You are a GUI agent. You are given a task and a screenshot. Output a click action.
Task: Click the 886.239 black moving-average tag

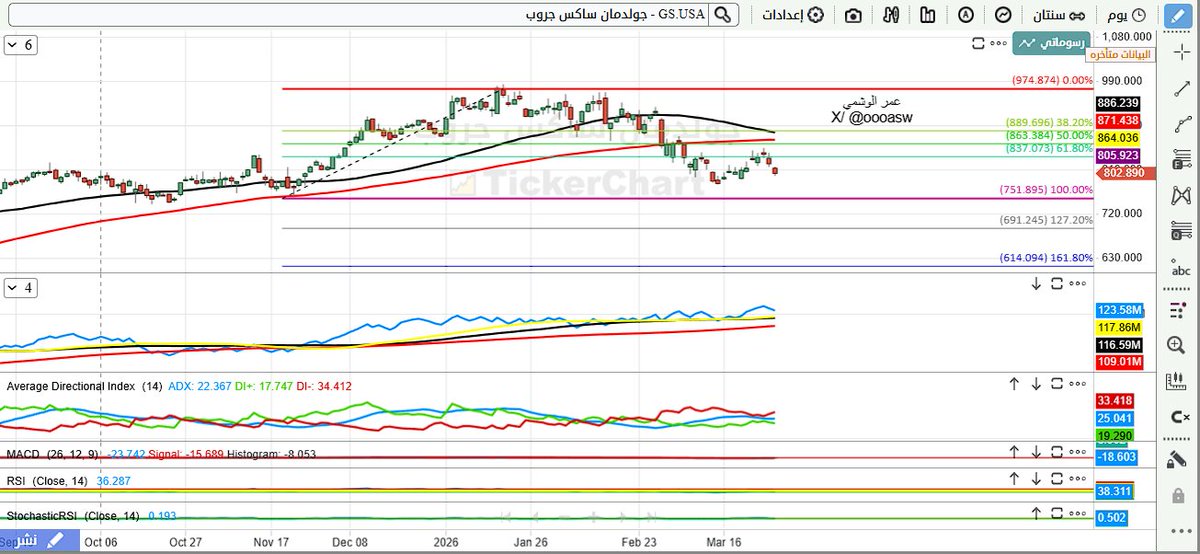[x=1118, y=103]
